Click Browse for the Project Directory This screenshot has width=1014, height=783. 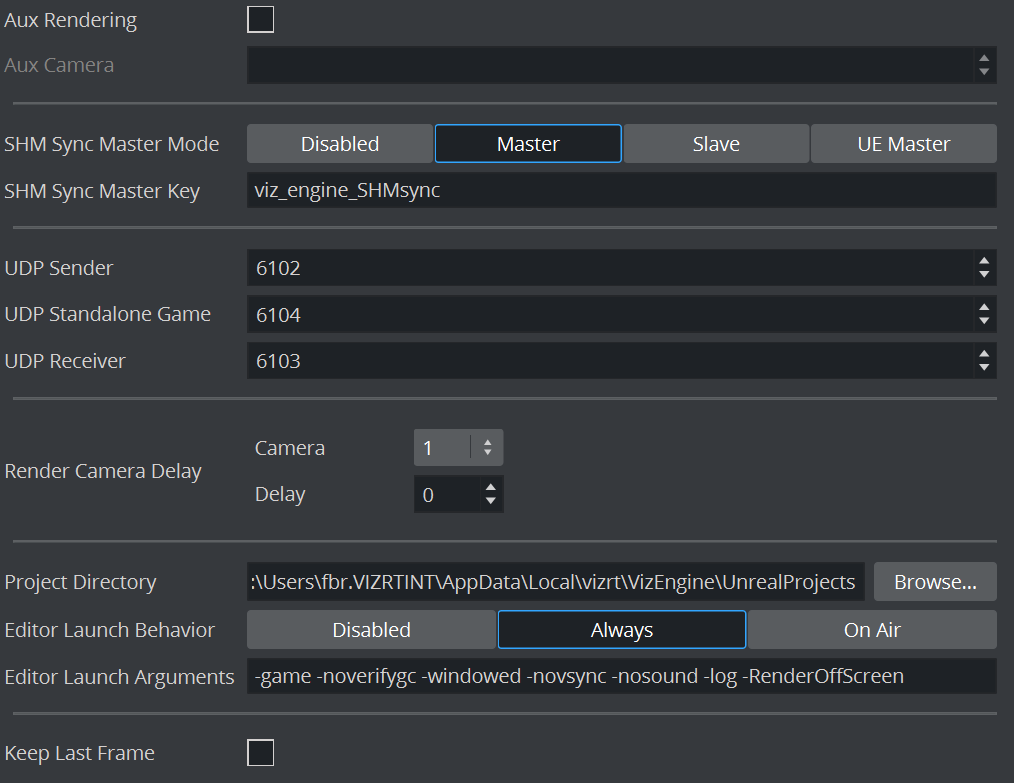click(935, 582)
